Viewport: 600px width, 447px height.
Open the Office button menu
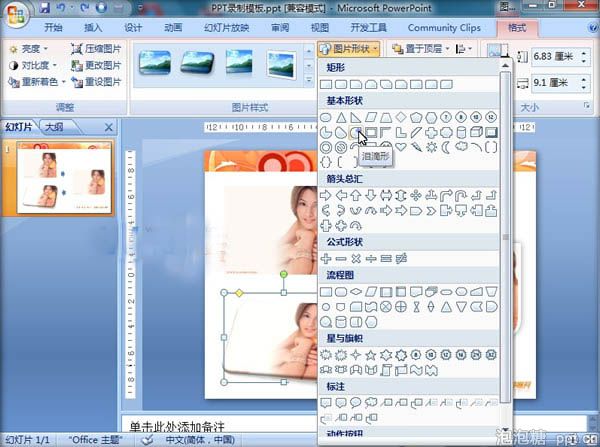pos(15,15)
